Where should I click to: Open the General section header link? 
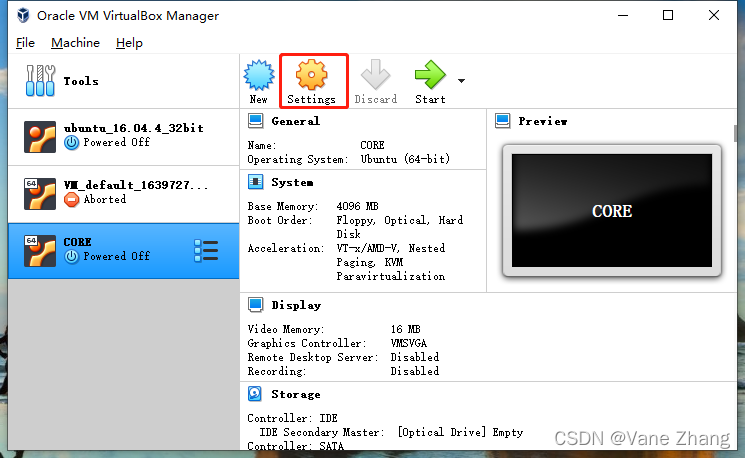click(296, 122)
